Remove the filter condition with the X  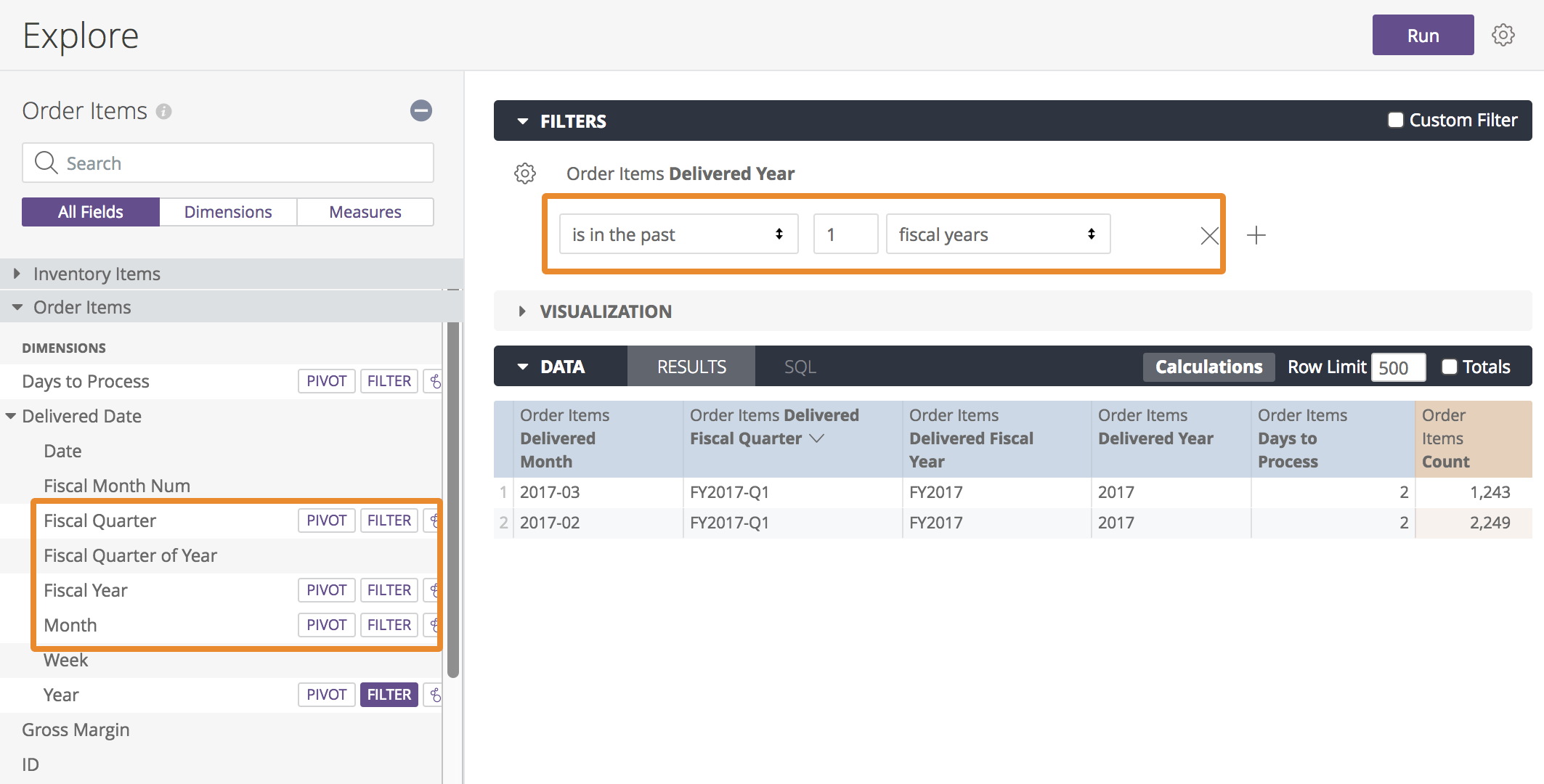pos(1209,235)
